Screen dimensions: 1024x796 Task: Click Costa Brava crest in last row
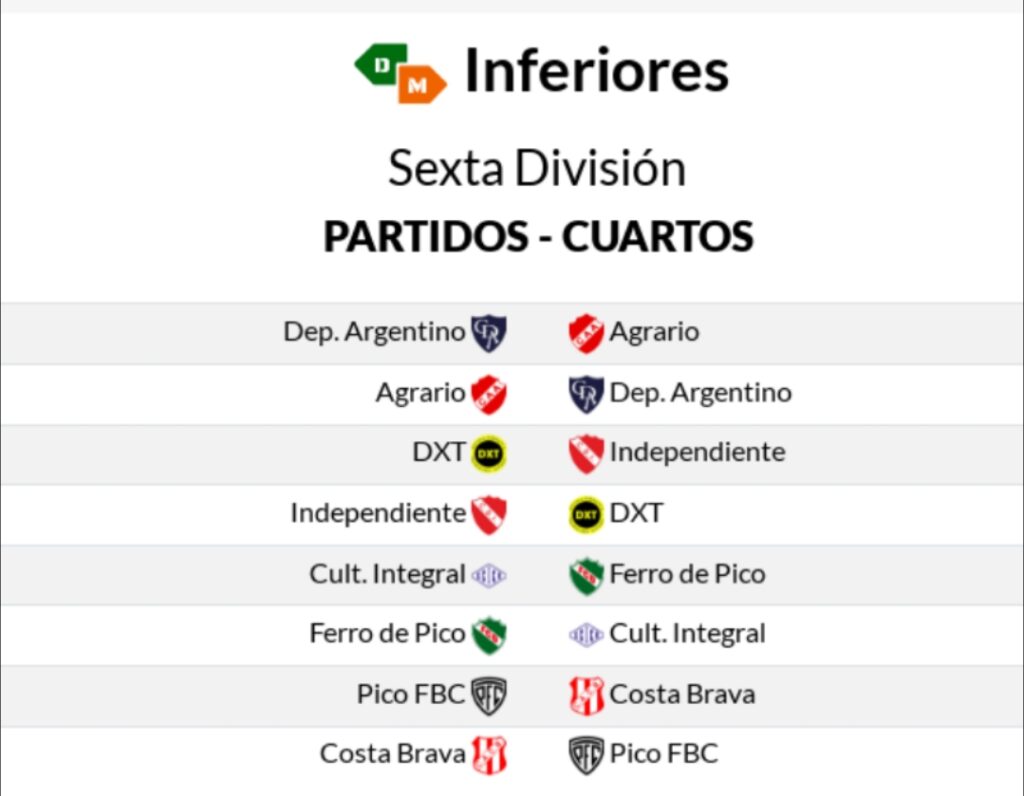click(488, 755)
